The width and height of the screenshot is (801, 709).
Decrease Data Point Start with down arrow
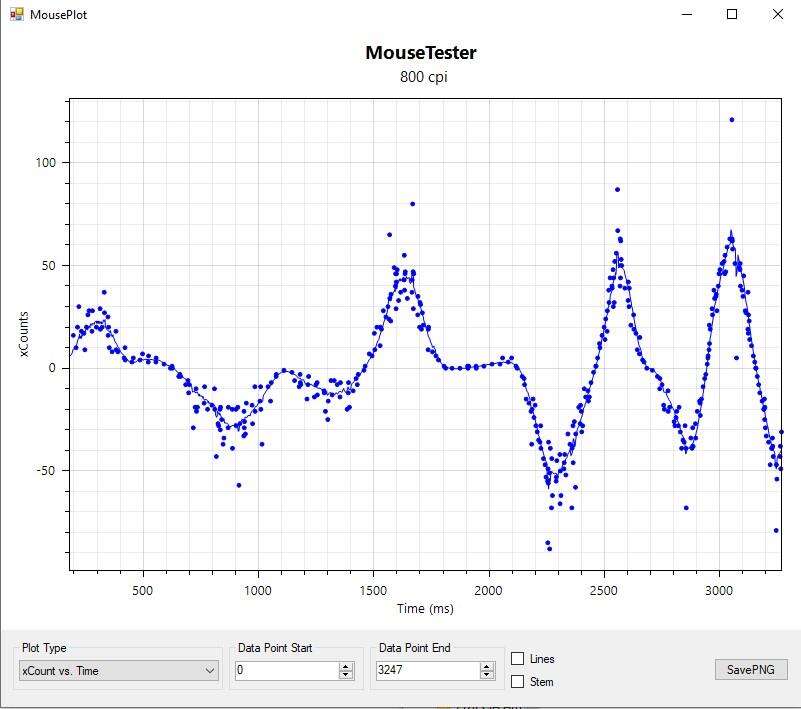(x=346, y=676)
